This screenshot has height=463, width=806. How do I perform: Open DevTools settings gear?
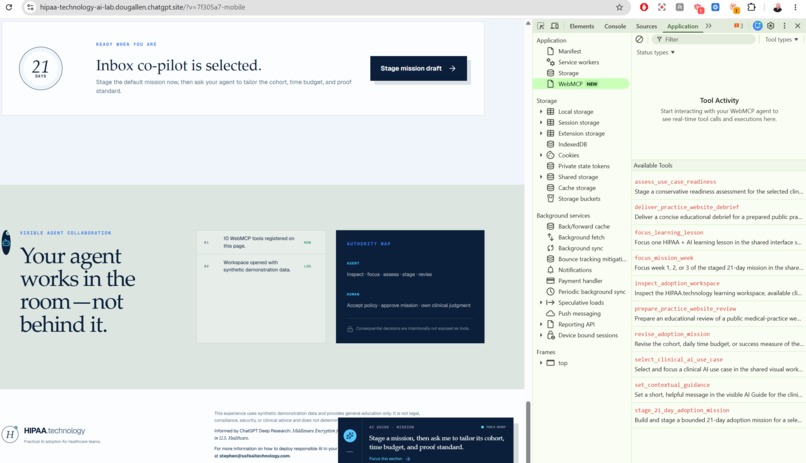(x=771, y=26)
